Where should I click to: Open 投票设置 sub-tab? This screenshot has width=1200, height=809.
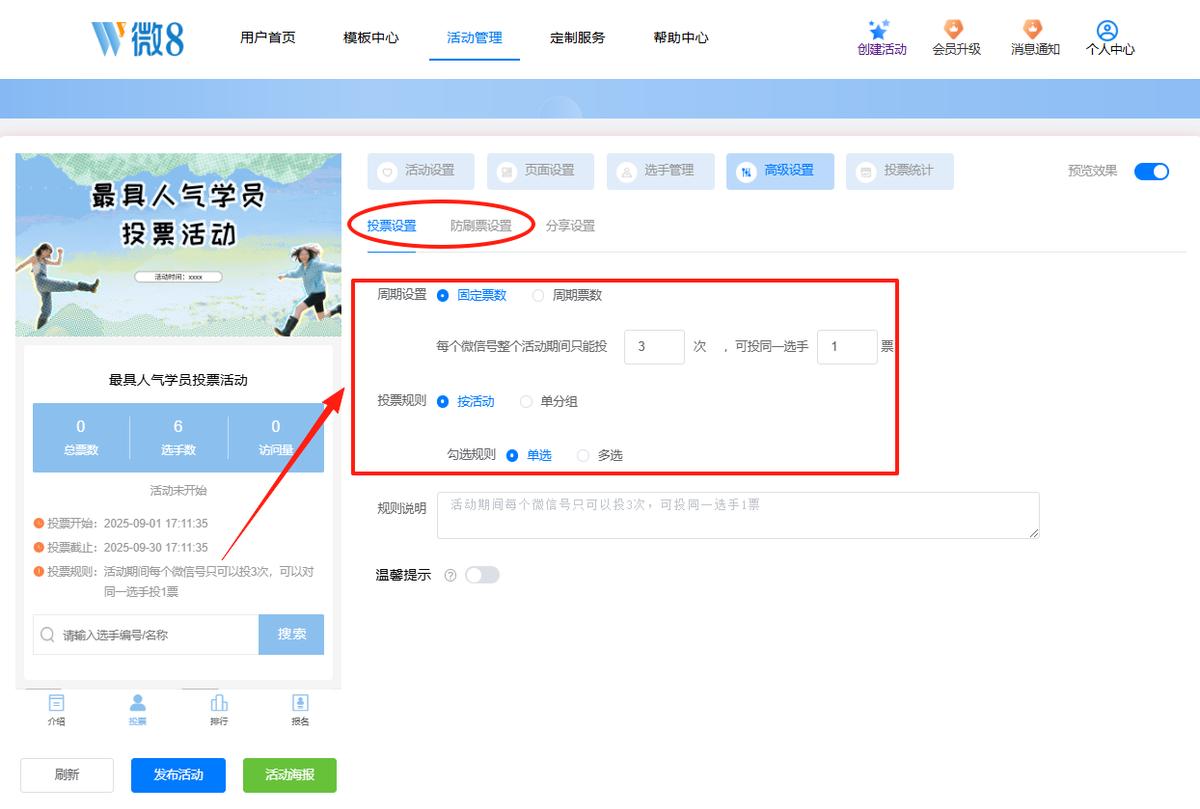[x=392, y=226]
